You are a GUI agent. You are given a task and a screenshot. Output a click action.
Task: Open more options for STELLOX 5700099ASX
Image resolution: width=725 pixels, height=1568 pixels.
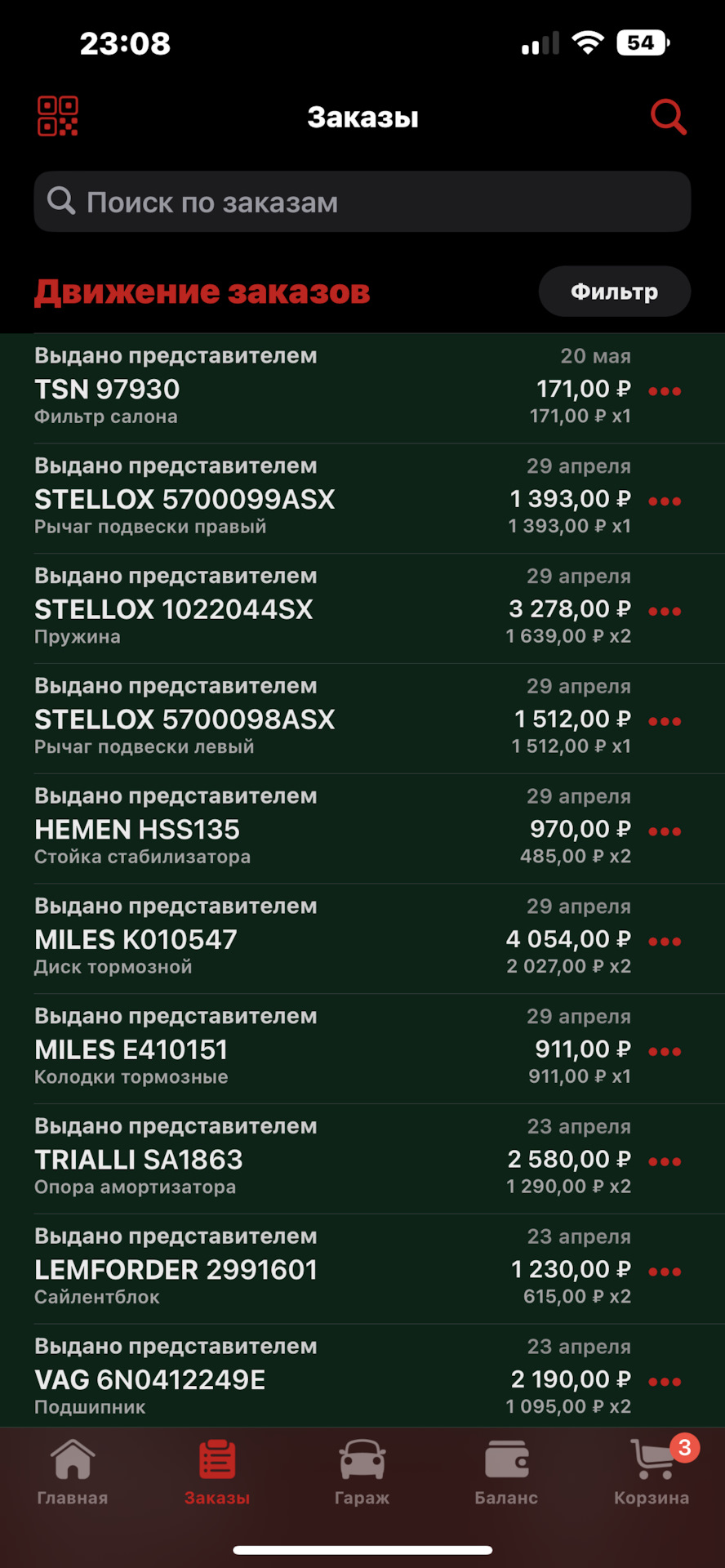pyautogui.click(x=665, y=501)
